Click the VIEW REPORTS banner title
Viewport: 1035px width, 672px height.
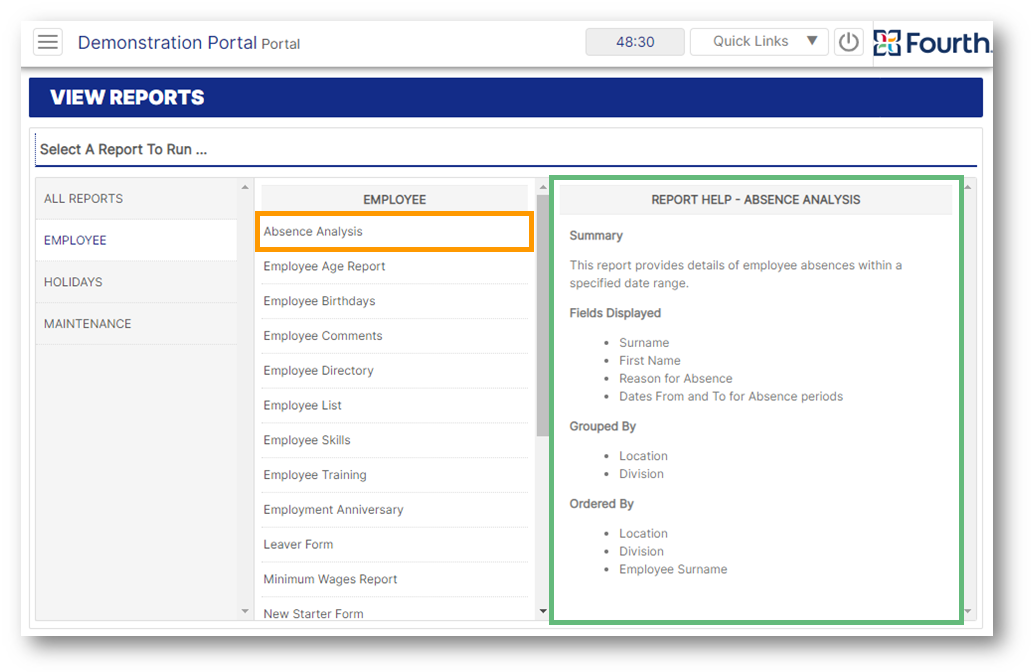click(127, 98)
